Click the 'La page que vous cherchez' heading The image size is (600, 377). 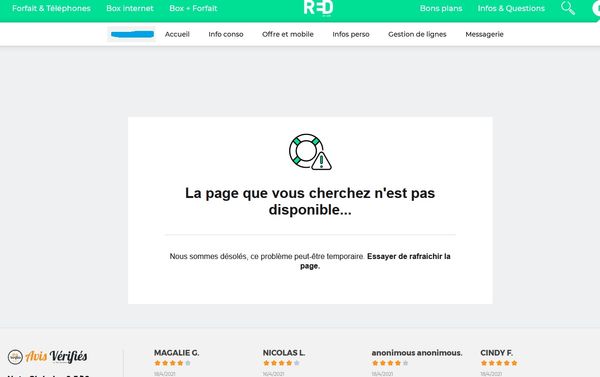coord(310,201)
